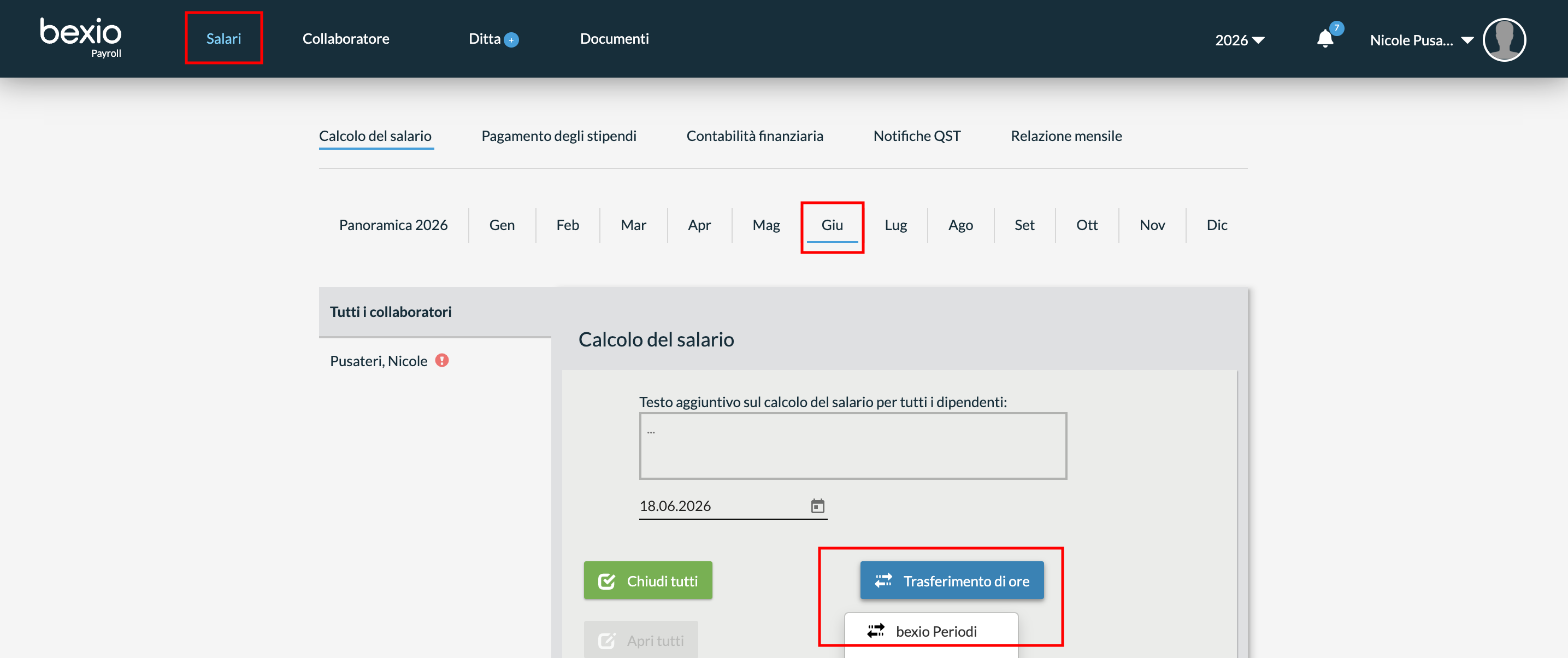Click the 18.06.2026 date field
1568x658 pixels.
pos(733,506)
